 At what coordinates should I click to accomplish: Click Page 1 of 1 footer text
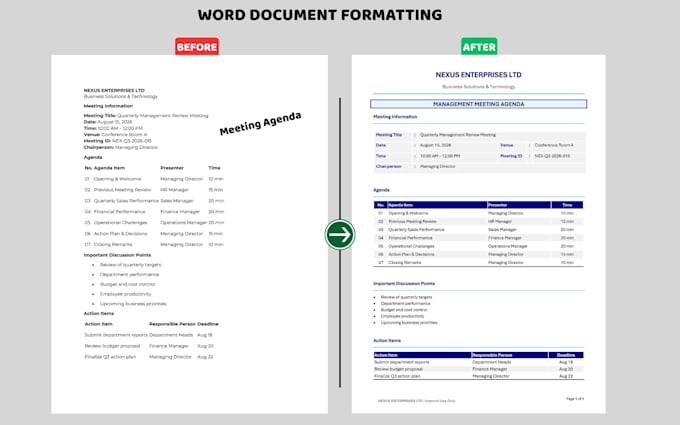tap(575, 399)
